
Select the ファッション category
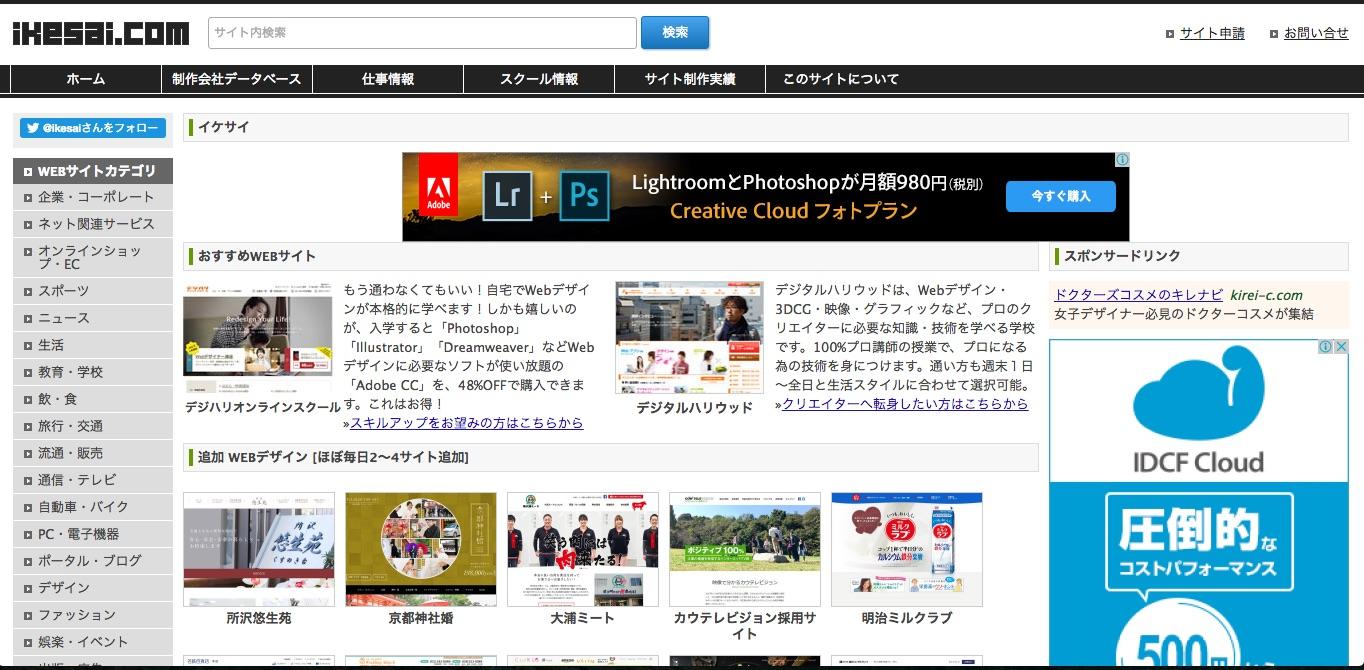click(x=93, y=615)
